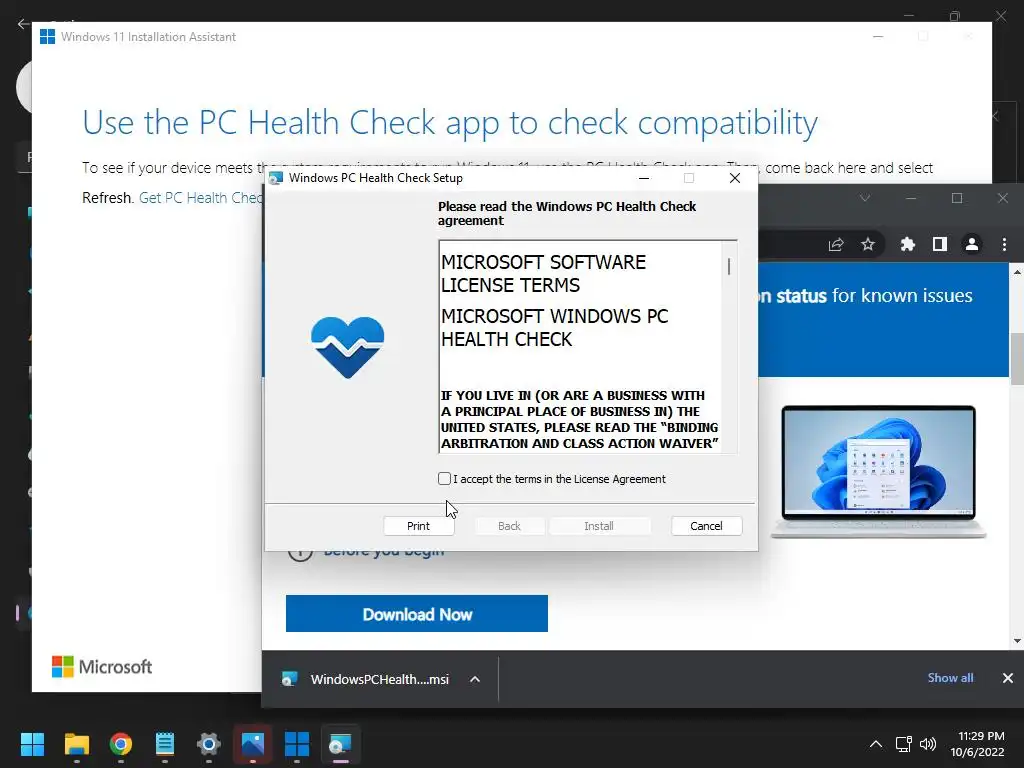Click Microsoft logo in Installation Assistant
This screenshot has width=1024, height=768.
[102, 667]
